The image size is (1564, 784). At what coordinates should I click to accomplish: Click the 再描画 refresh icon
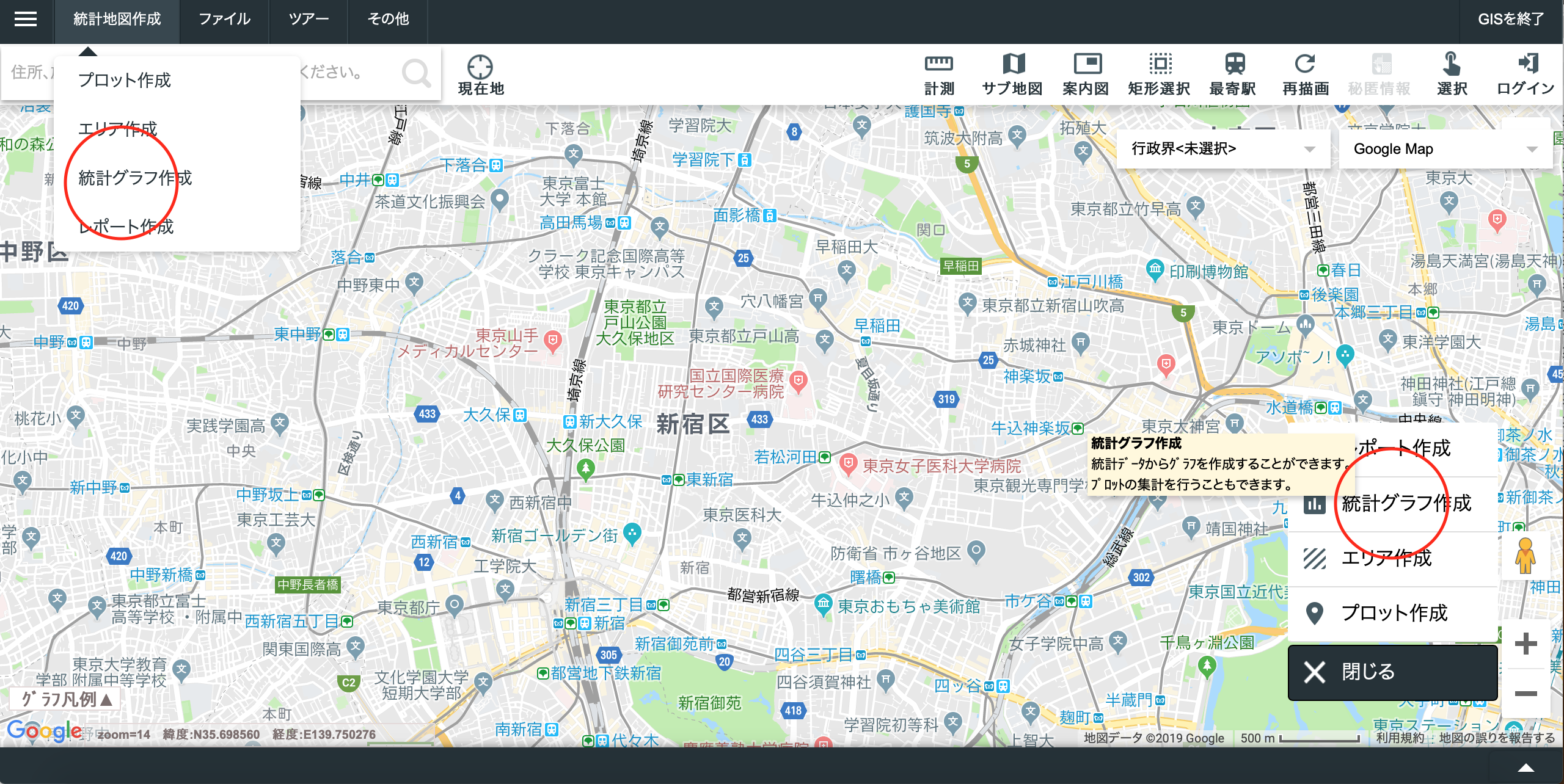[1305, 64]
